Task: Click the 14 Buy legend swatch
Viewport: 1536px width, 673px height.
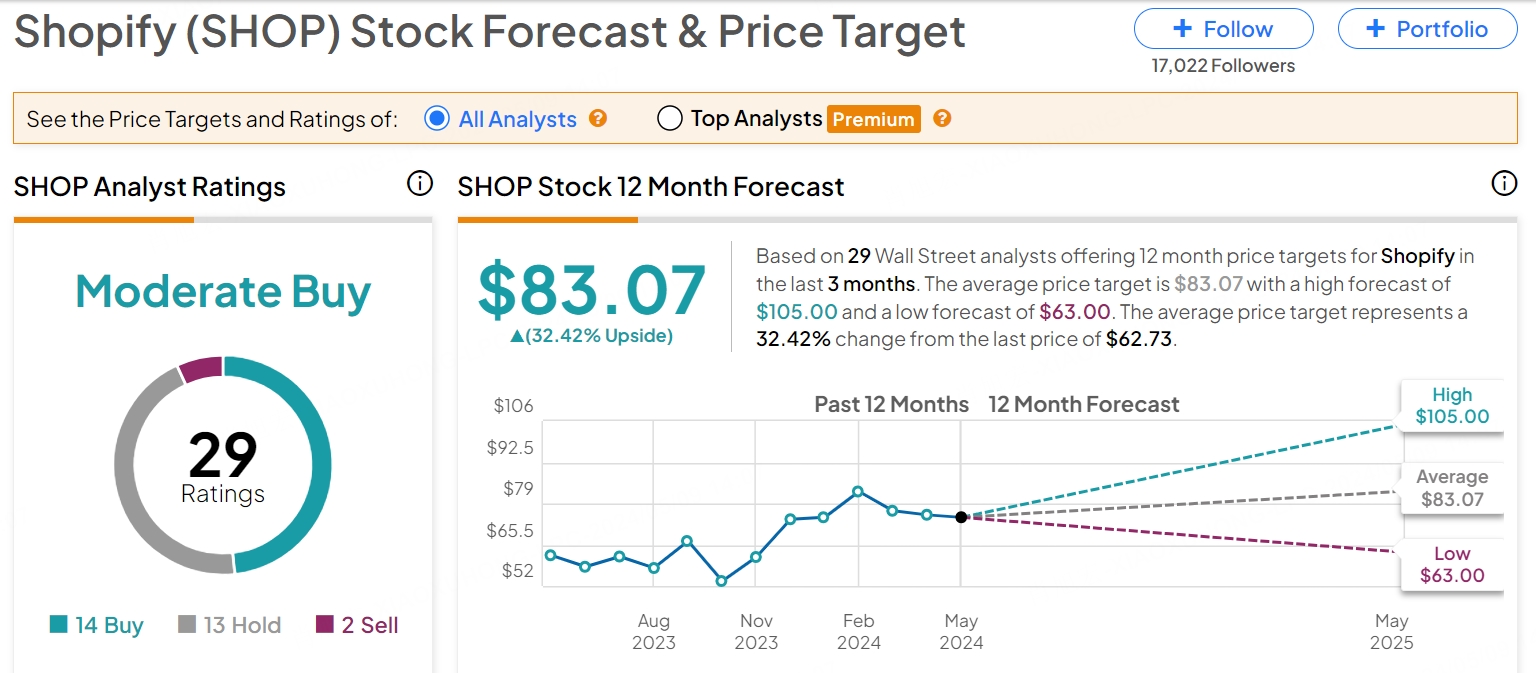Action: (59, 625)
